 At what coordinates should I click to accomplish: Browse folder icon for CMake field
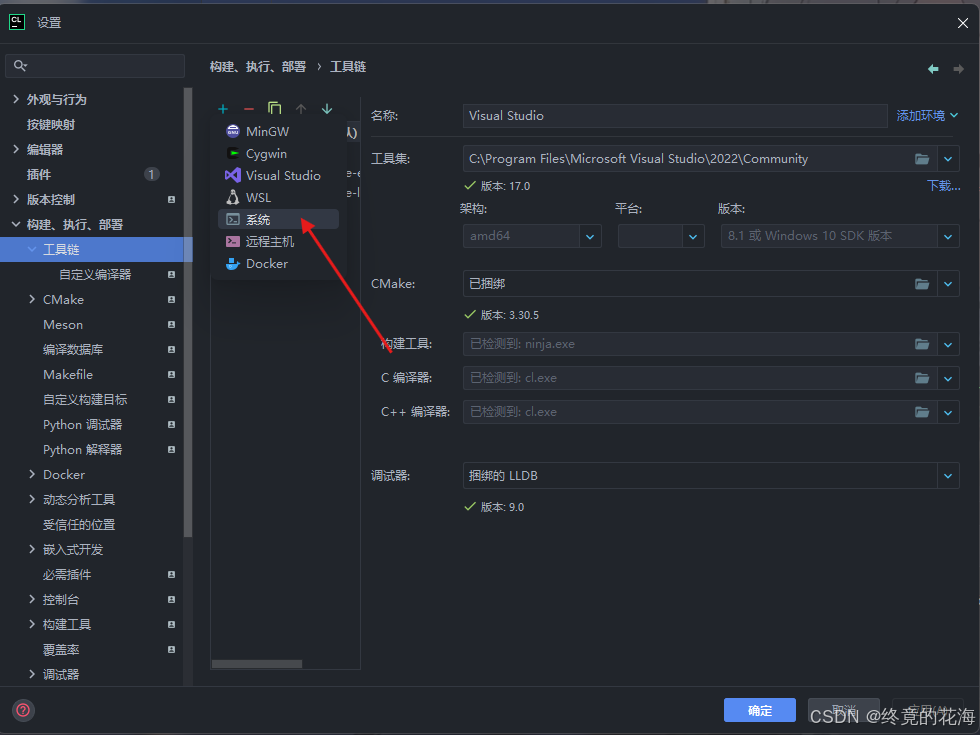[922, 284]
